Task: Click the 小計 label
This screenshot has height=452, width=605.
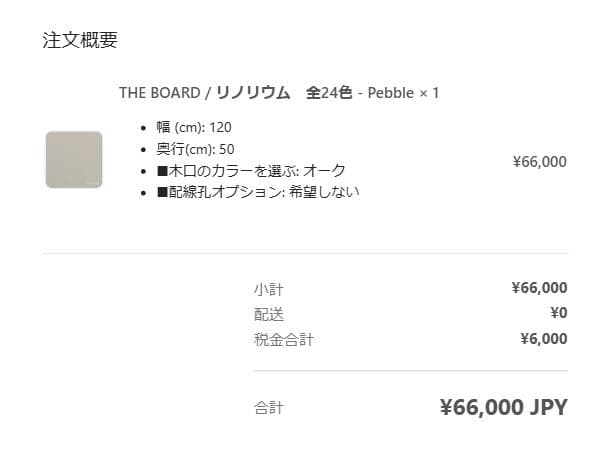Action: [x=269, y=289]
